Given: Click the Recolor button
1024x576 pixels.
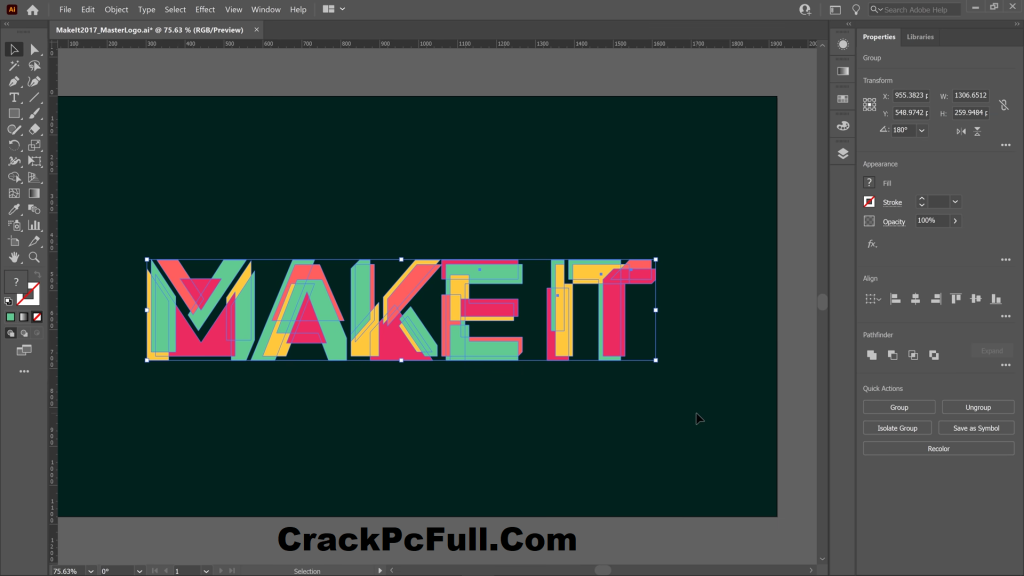Looking at the screenshot, I should pyautogui.click(x=938, y=449).
